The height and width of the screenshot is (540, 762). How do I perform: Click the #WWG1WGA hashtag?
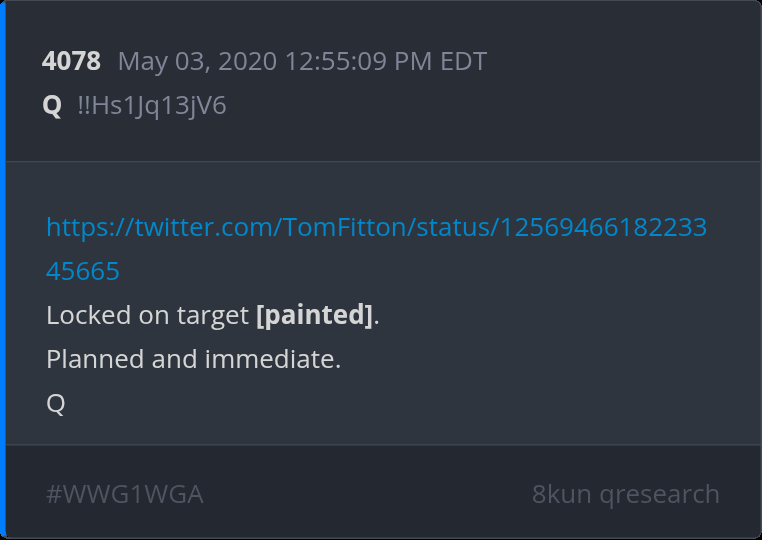125,494
